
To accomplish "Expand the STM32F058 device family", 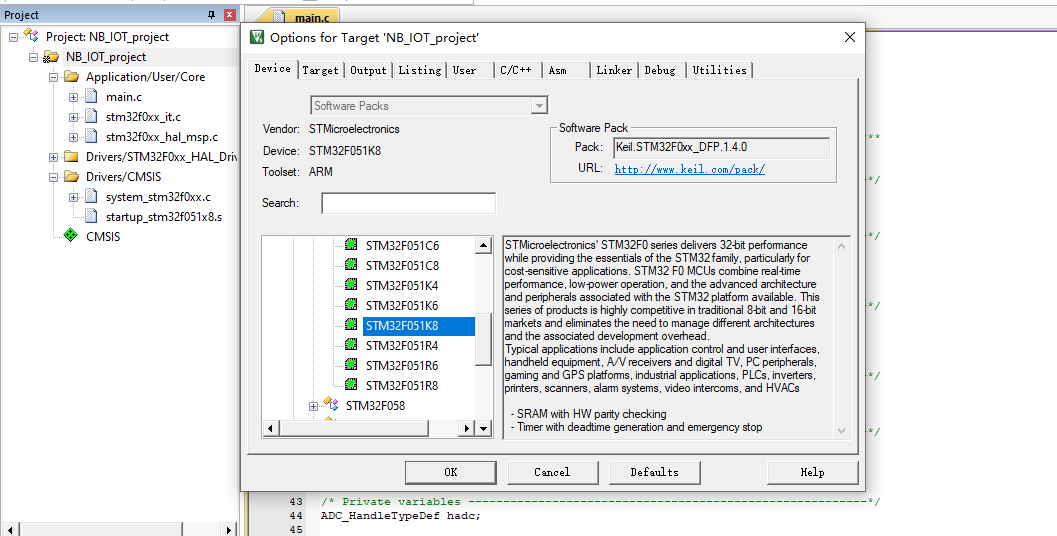I will coord(313,406).
